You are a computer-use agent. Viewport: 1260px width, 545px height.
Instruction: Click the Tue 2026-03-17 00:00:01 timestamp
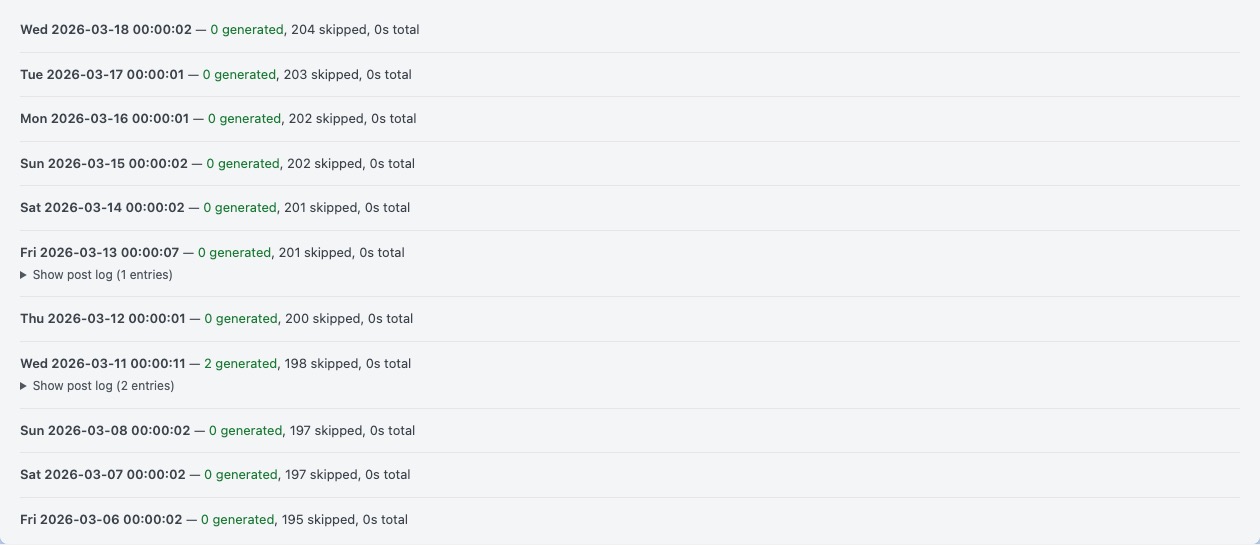pyautogui.click(x=102, y=75)
